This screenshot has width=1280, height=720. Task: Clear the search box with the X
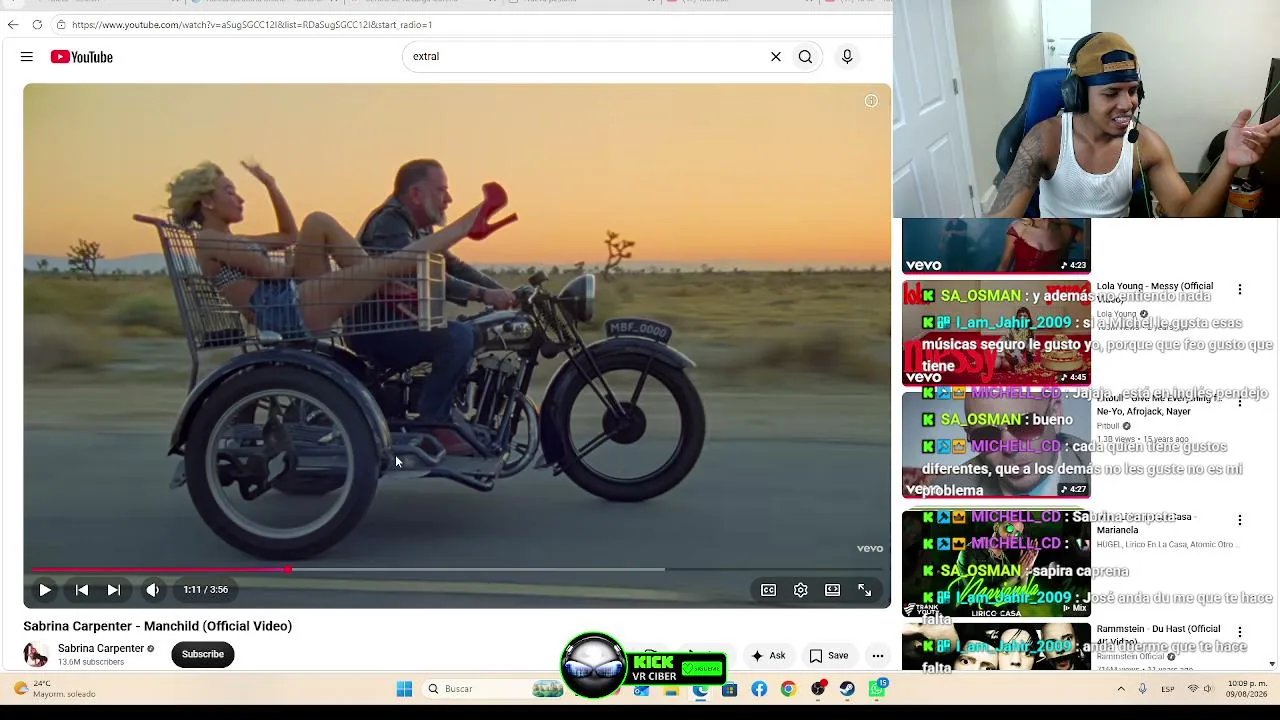tap(775, 57)
